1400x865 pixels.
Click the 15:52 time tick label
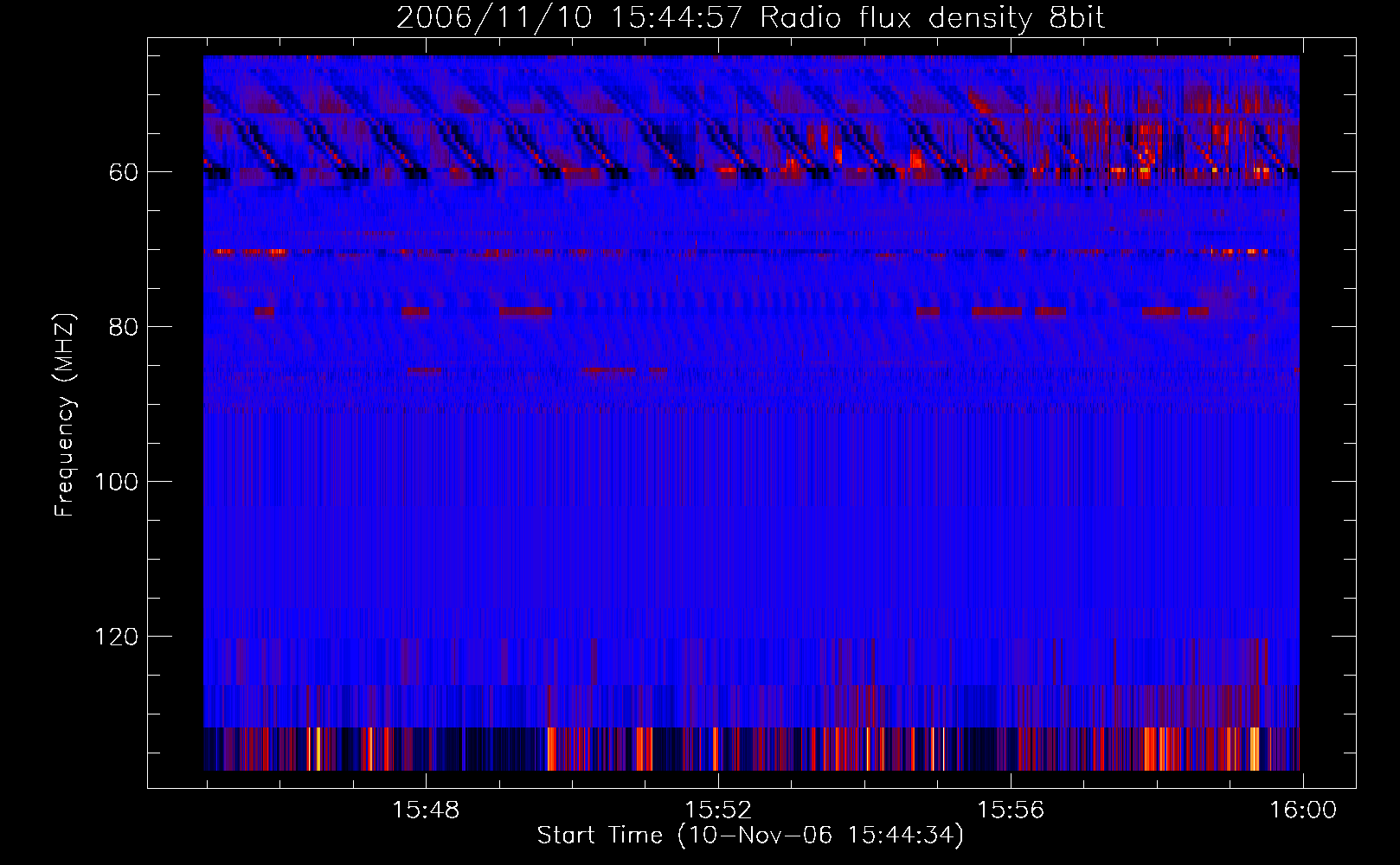pos(718,811)
